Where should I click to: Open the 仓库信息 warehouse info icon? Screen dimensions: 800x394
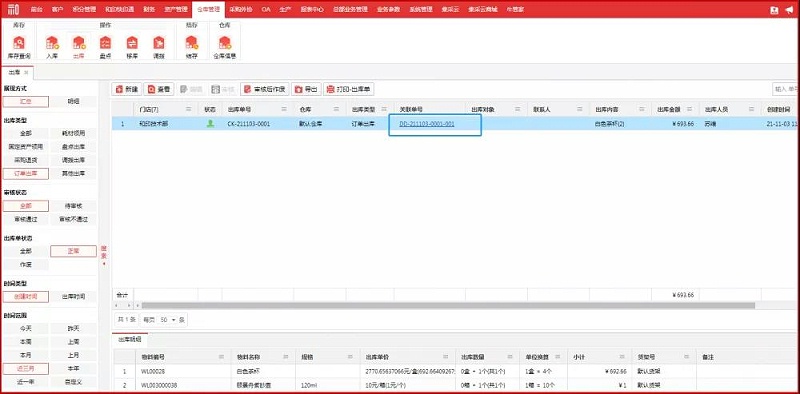pyautogui.click(x=224, y=47)
